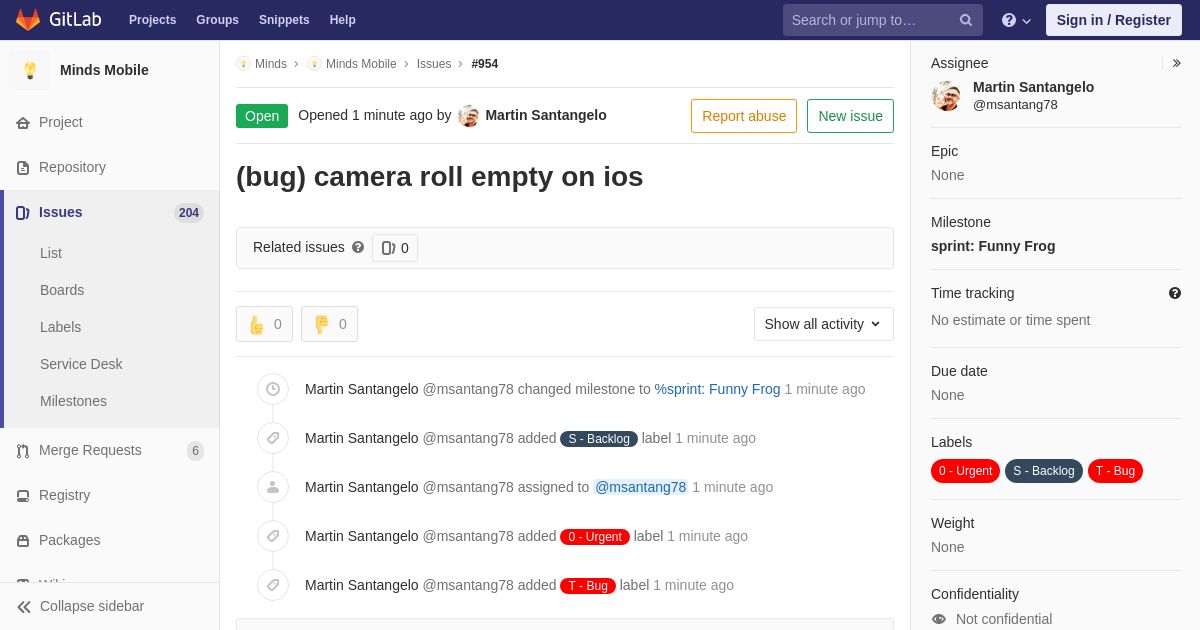Image resolution: width=1200 pixels, height=630 pixels.
Task: Click Martin Santangelo author name link
Action: coord(546,115)
